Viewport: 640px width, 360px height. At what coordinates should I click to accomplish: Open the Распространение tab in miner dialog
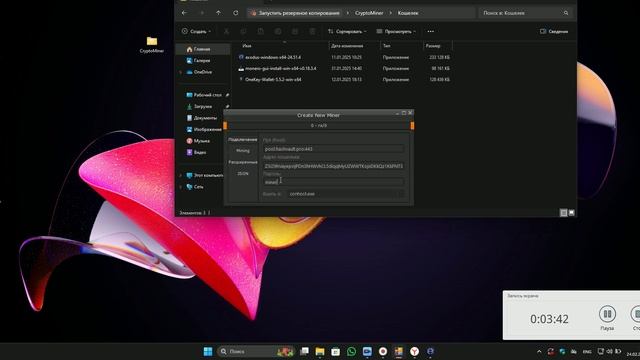point(242,162)
